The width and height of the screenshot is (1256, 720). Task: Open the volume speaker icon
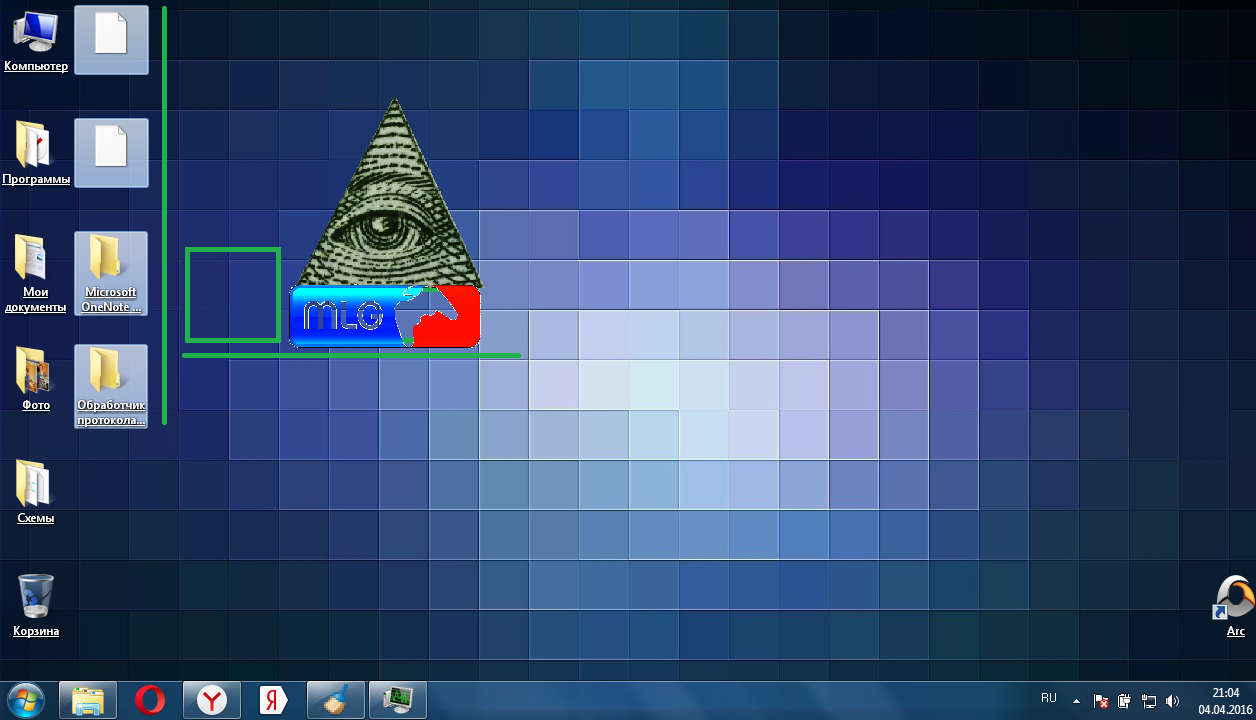tap(1173, 701)
